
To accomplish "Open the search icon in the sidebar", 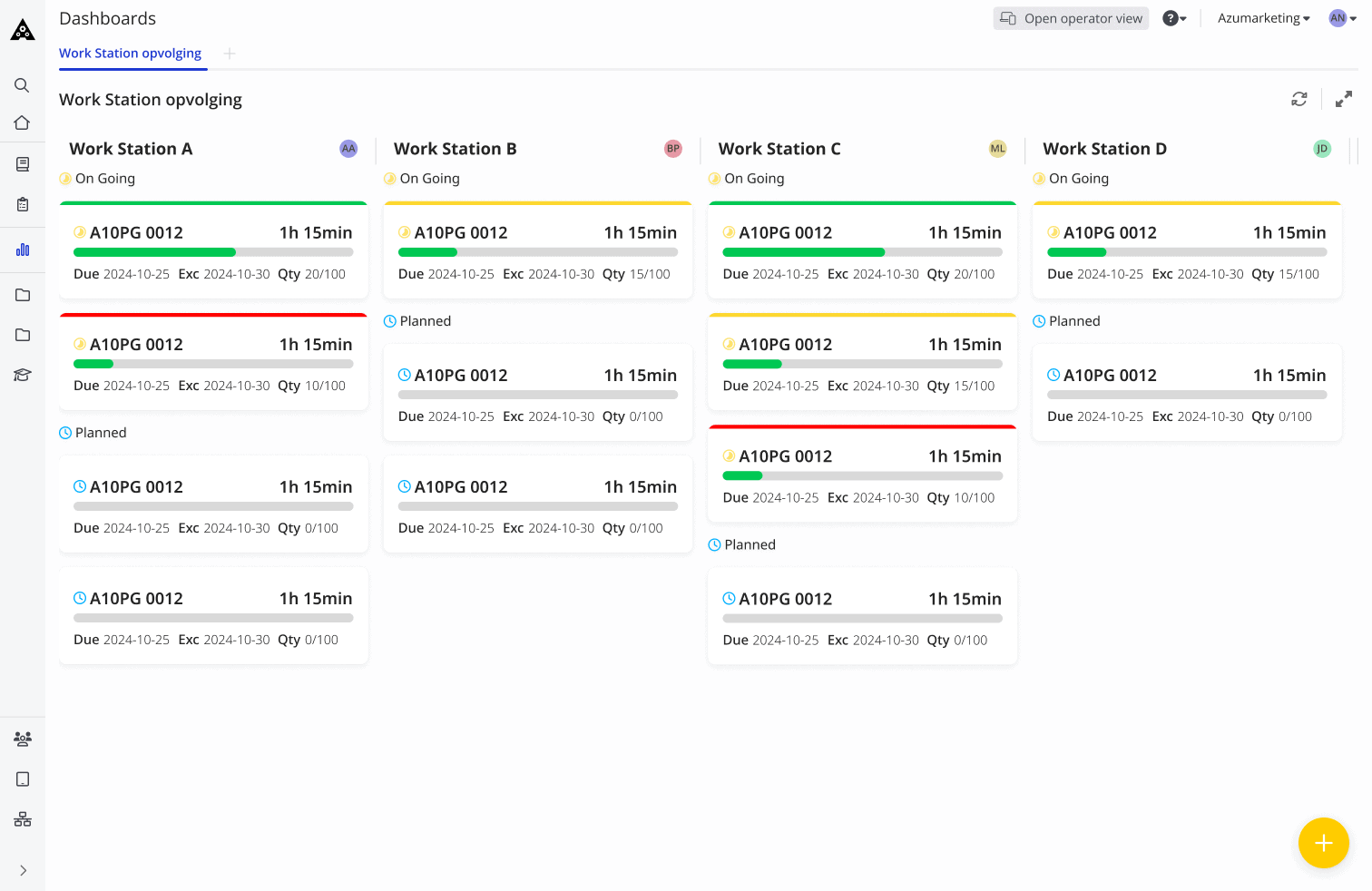I will 22,84.
